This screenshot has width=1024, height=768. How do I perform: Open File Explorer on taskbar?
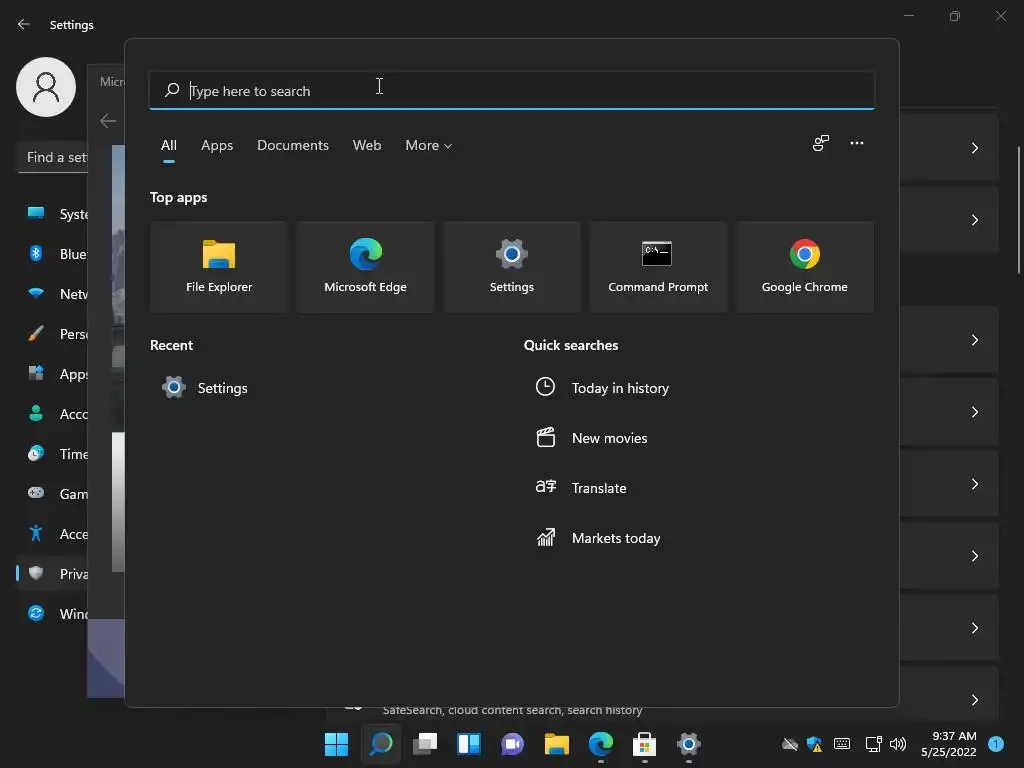pos(556,744)
